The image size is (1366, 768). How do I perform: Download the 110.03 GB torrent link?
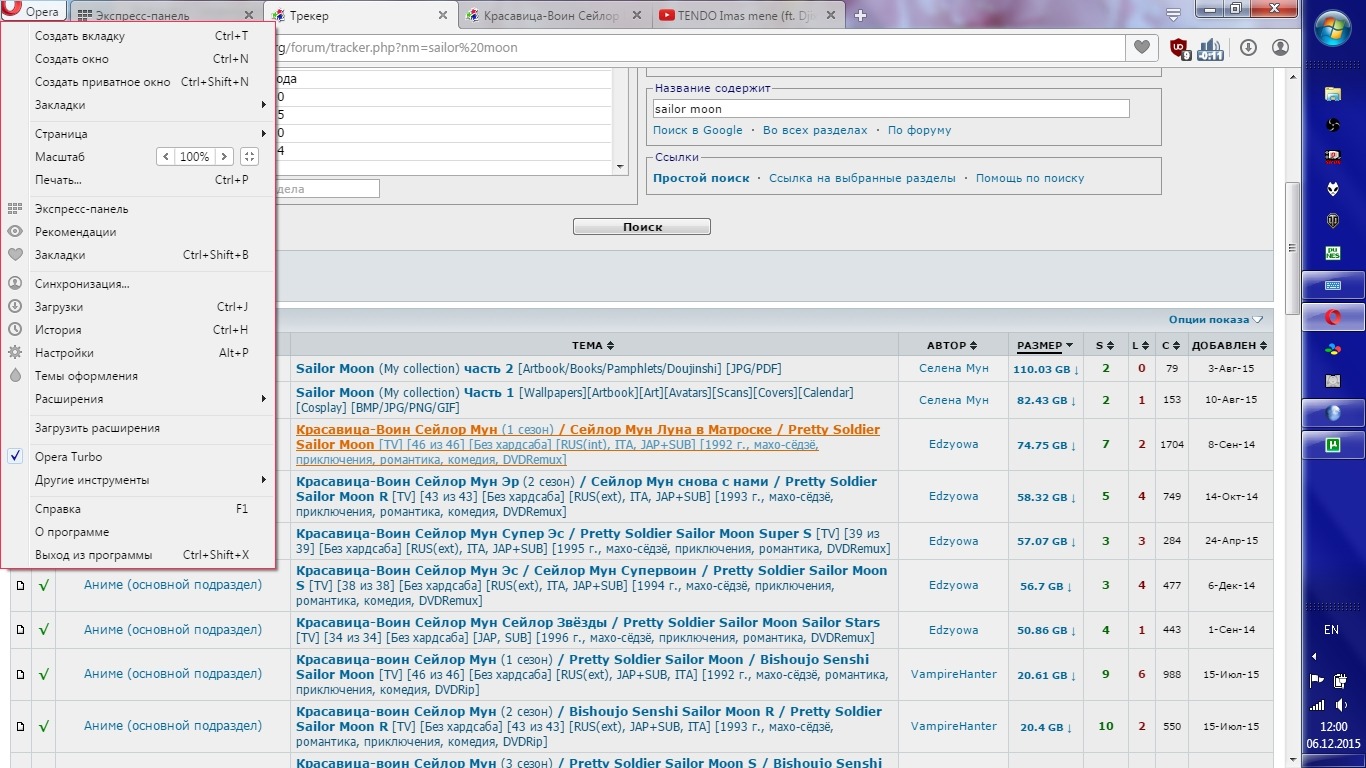point(1045,369)
